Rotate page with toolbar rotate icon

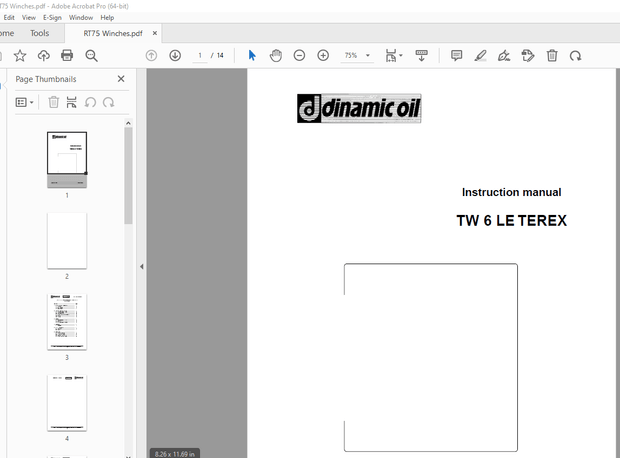click(575, 56)
